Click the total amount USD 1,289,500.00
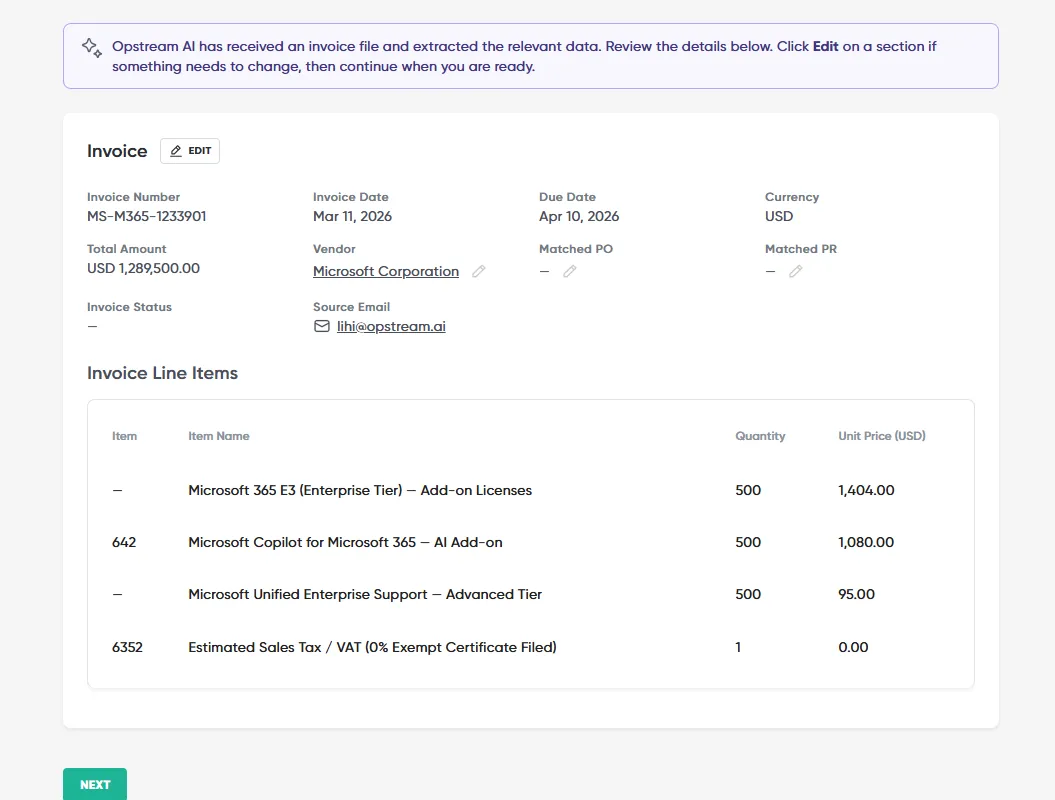Screen dimensions: 1055x800 [143, 268]
